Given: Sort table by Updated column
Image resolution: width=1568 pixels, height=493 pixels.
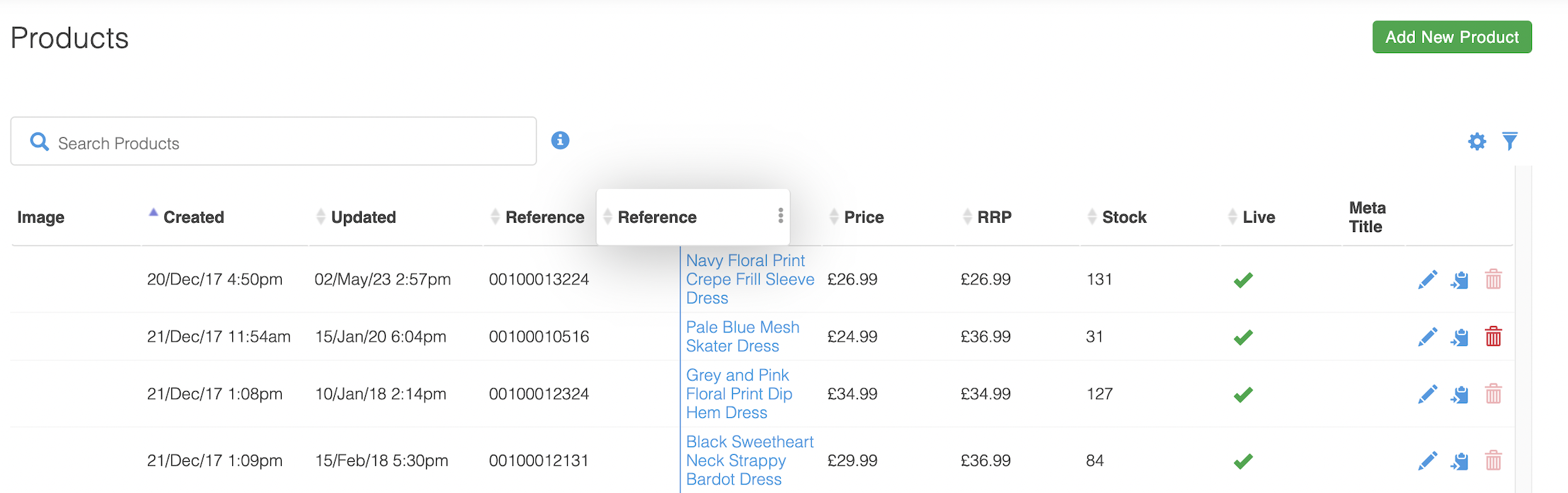Looking at the screenshot, I should (x=362, y=217).
